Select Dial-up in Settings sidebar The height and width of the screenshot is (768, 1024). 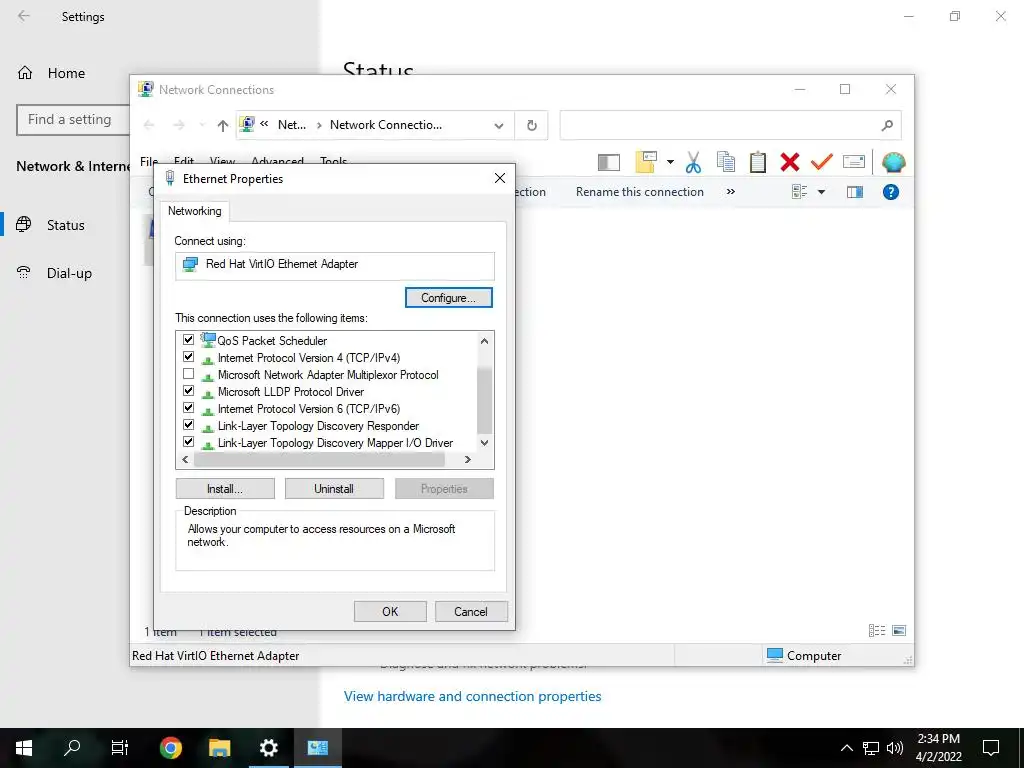coord(69,273)
